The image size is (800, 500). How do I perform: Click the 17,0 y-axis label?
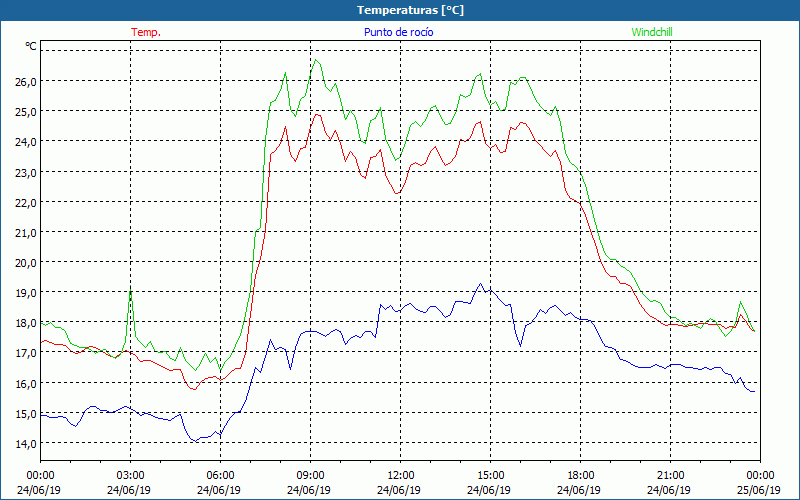pos(25,353)
